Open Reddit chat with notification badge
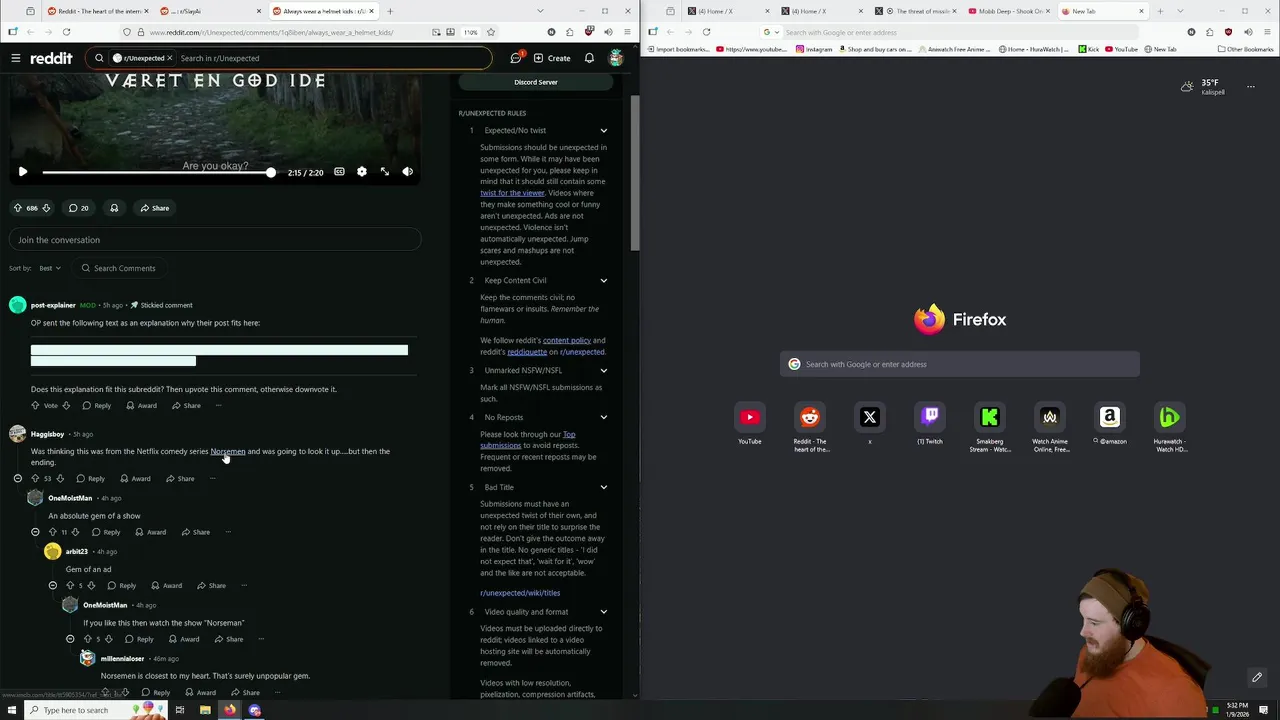Screen dimensions: 1280x720 click(x=516, y=58)
